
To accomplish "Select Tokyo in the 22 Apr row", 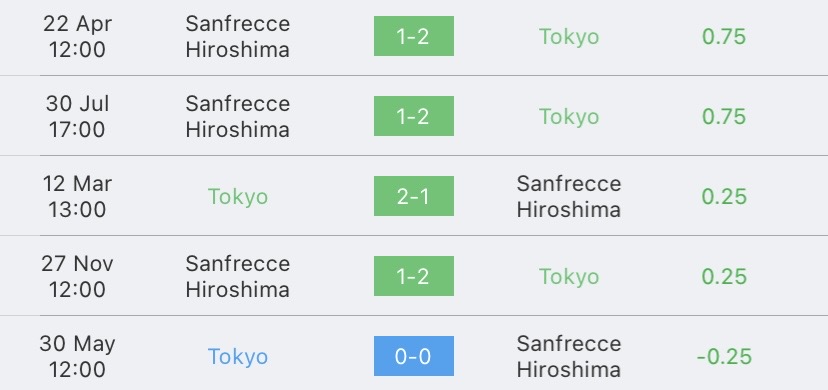I will coord(569,37).
